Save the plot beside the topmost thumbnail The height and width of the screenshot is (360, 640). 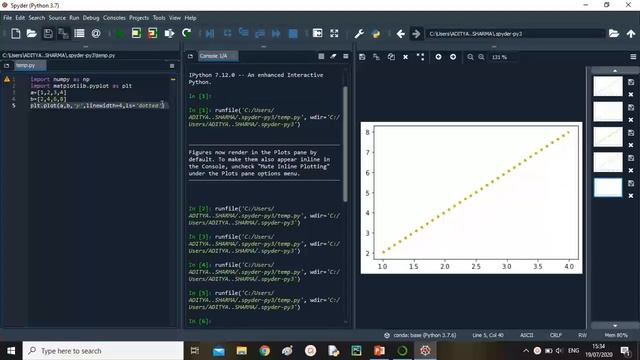(x=631, y=82)
